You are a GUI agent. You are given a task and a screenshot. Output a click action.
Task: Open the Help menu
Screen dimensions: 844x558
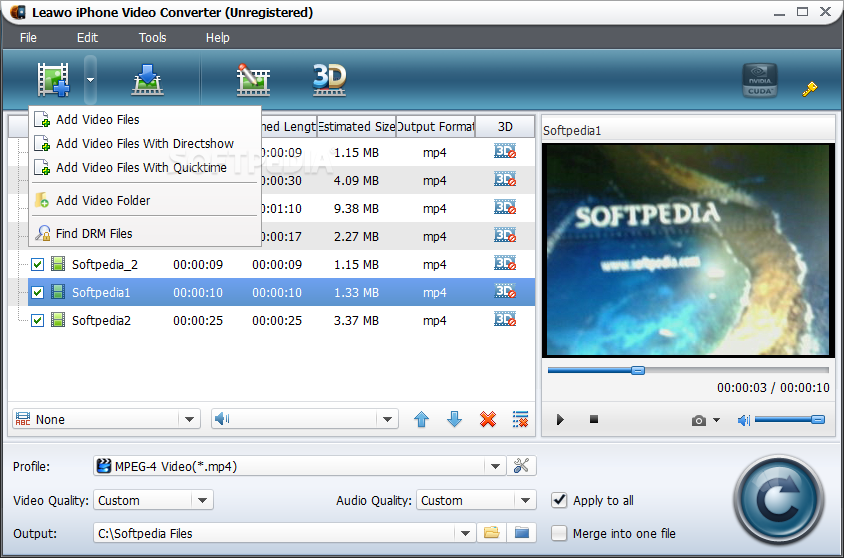coord(217,38)
